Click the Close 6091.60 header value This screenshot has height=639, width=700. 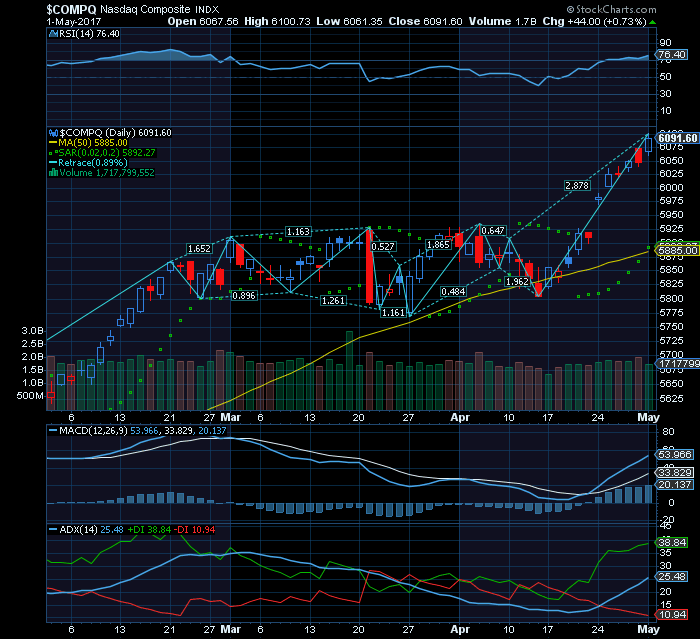click(x=425, y=21)
